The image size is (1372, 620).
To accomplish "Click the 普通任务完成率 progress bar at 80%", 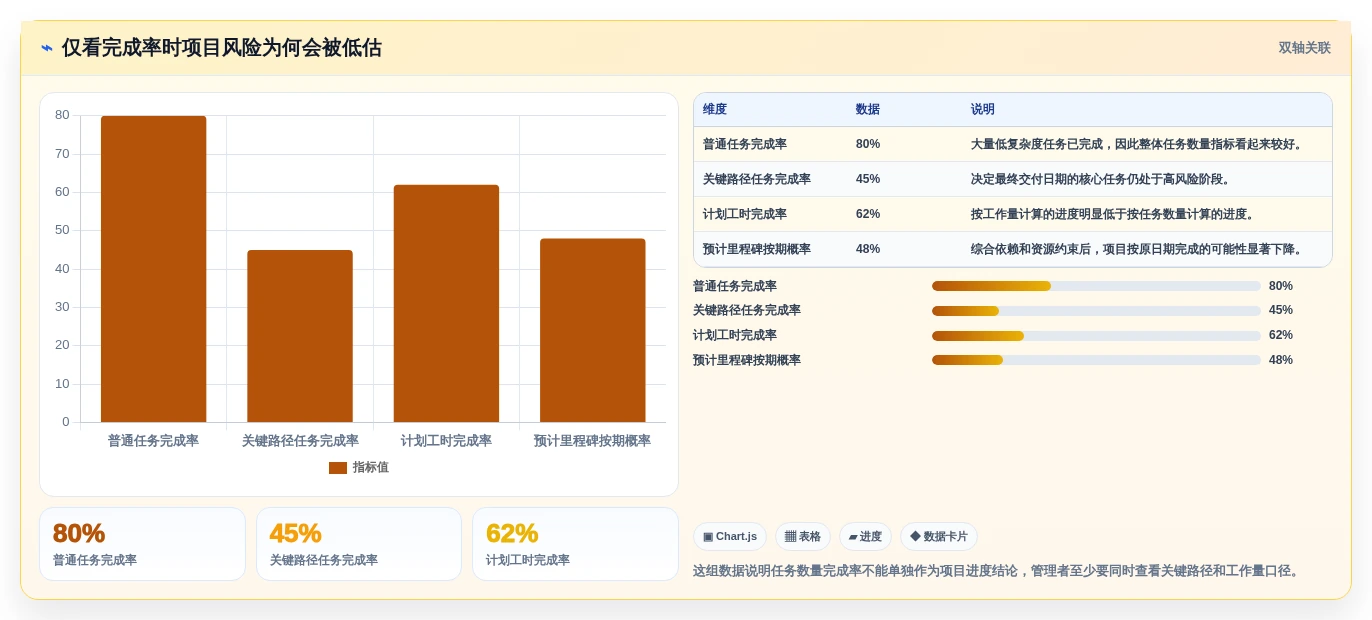I will click(1096, 286).
